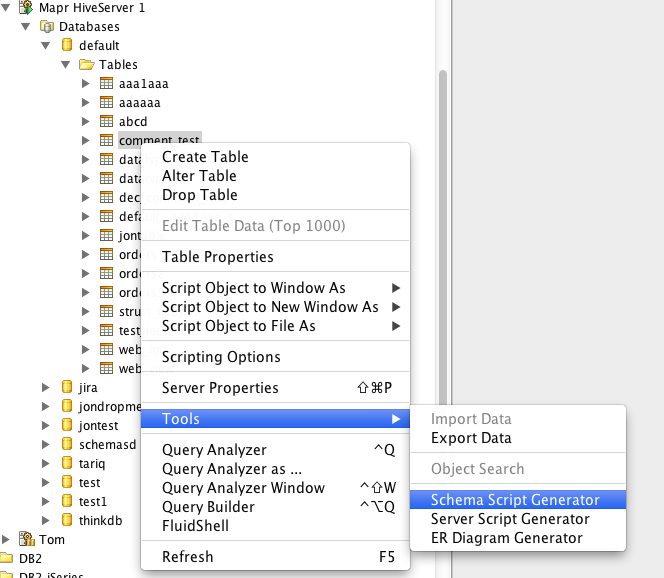Select ER Diagram Generator option
The image size is (664, 578).
point(506,538)
